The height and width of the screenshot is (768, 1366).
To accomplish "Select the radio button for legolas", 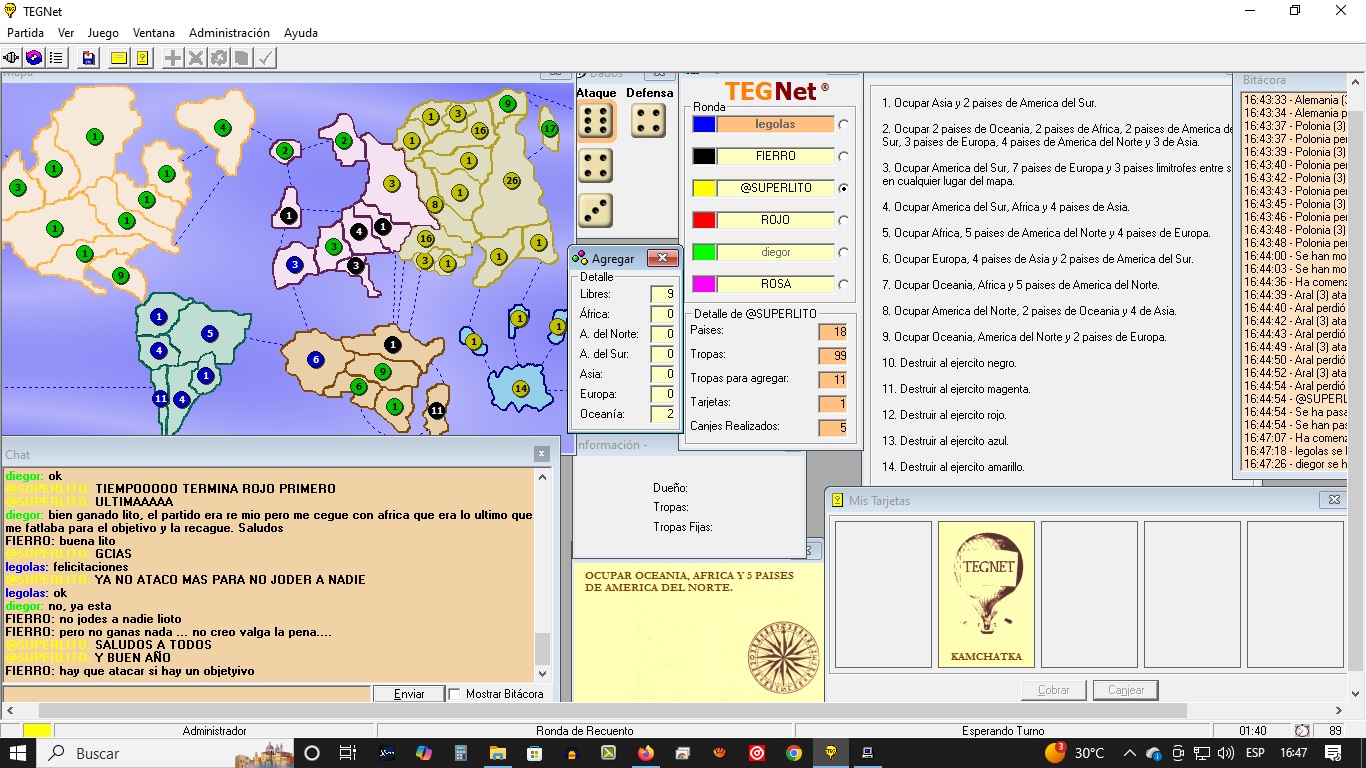I will coord(844,125).
